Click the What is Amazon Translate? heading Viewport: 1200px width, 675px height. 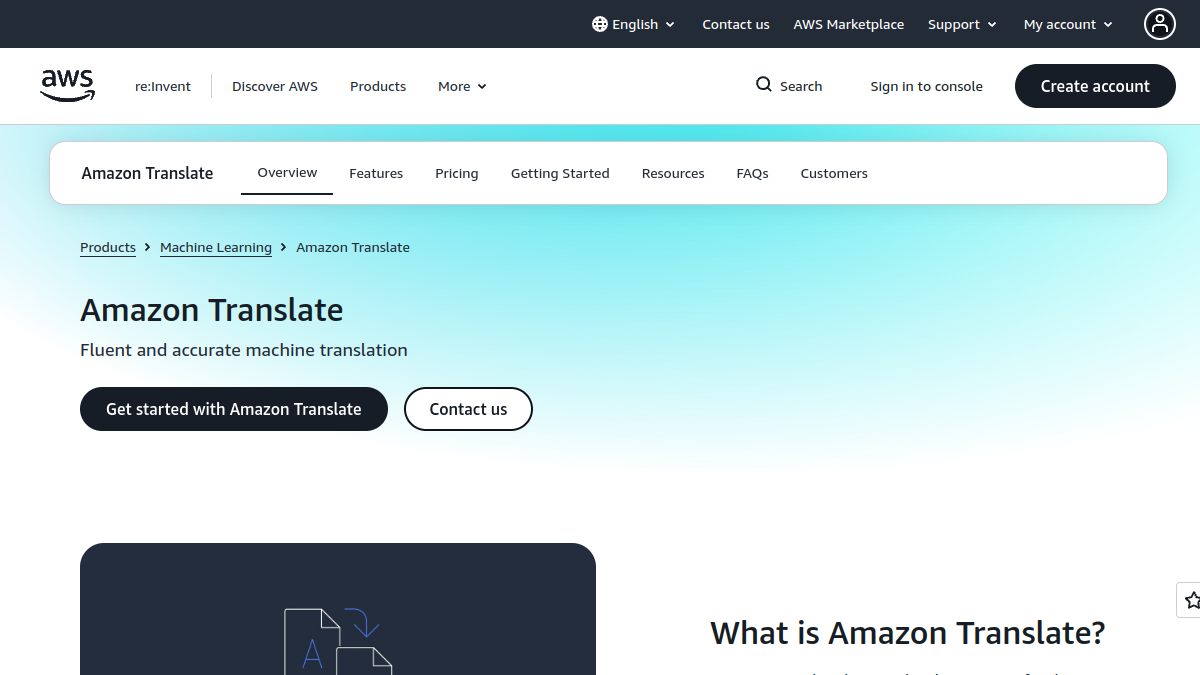coord(908,633)
